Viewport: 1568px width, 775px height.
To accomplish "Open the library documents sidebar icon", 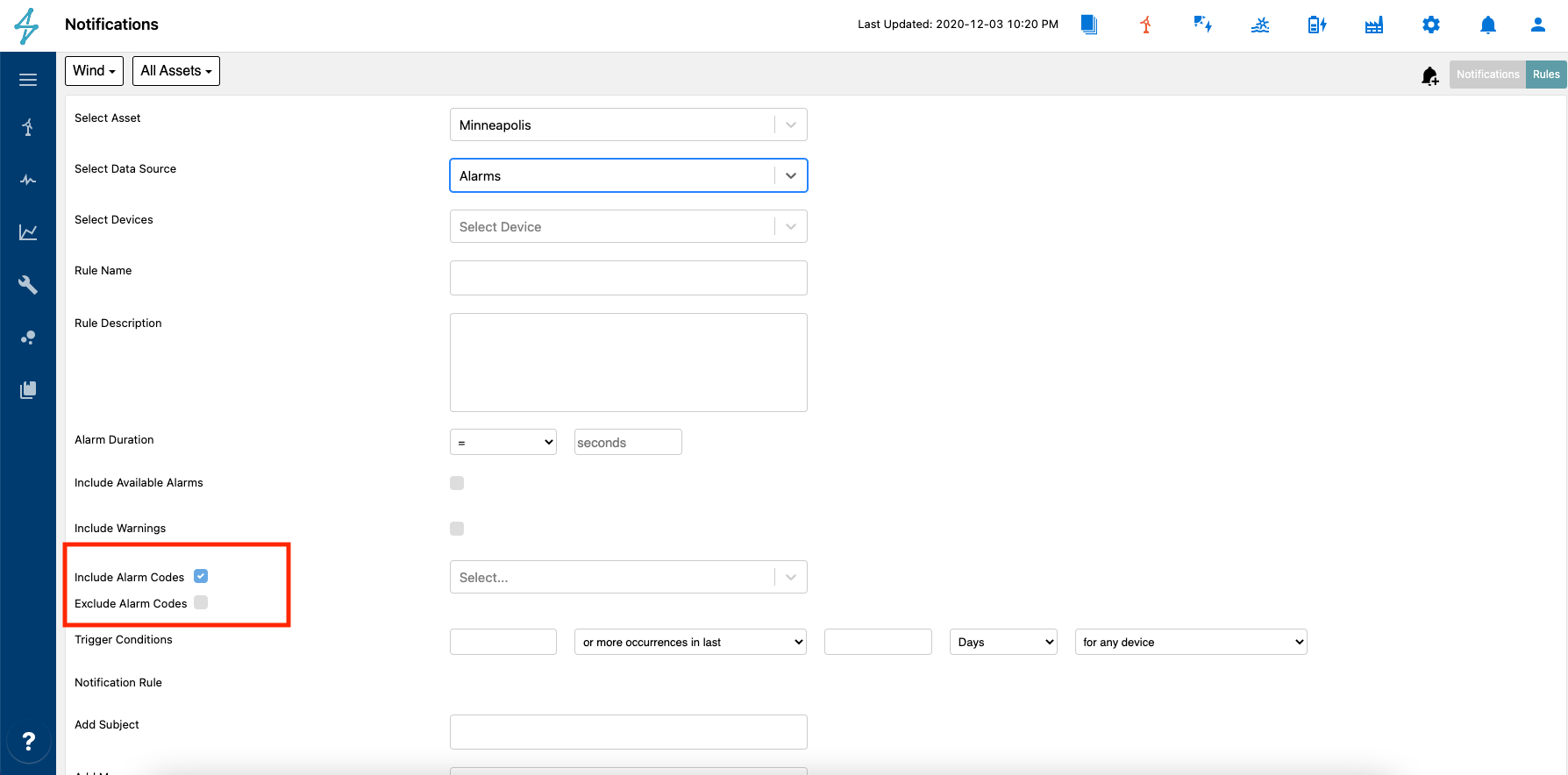I will (x=28, y=390).
